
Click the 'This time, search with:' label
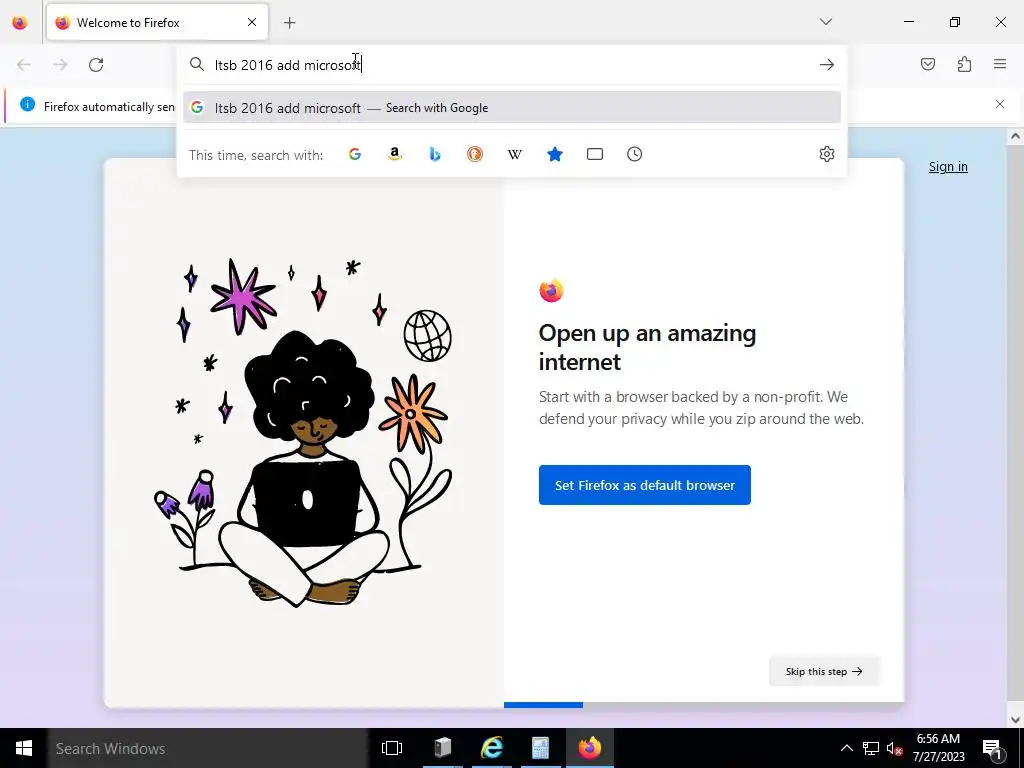(x=256, y=155)
